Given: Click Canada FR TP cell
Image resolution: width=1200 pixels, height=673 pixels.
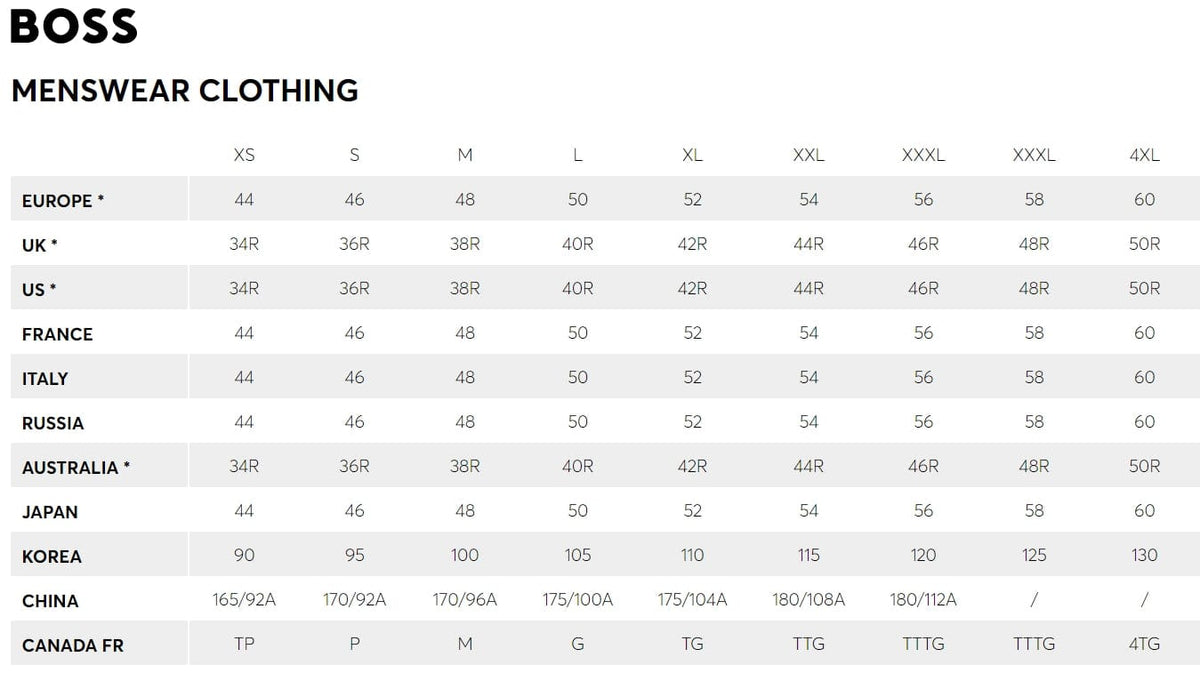Looking at the screenshot, I should coord(244,644).
